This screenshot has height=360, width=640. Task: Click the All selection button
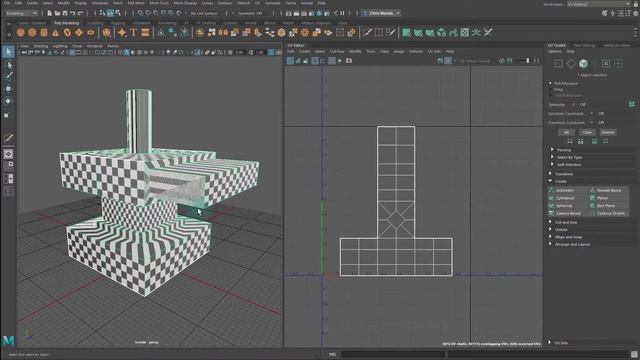click(x=567, y=132)
